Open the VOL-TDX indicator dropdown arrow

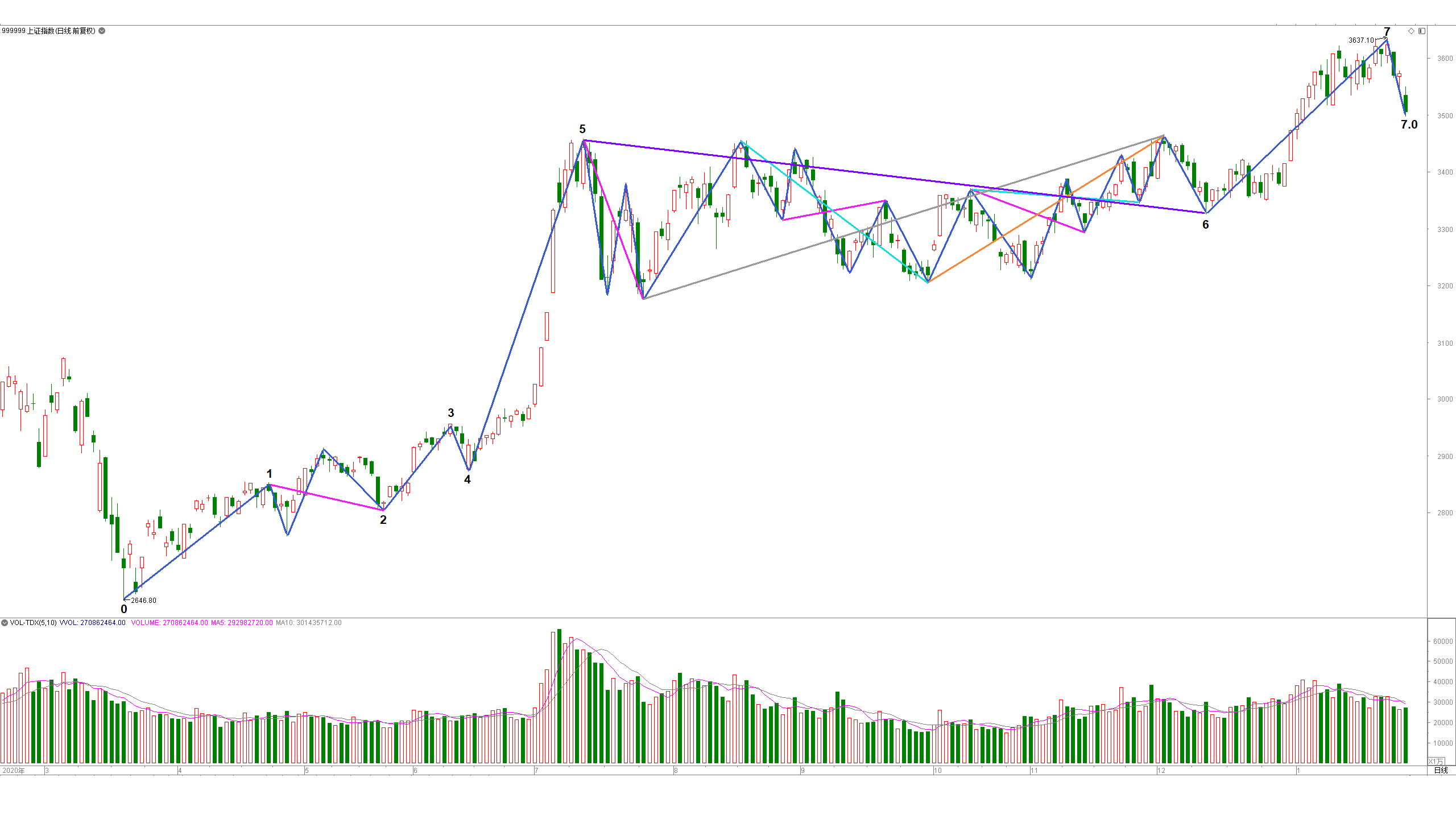click(x=5, y=623)
